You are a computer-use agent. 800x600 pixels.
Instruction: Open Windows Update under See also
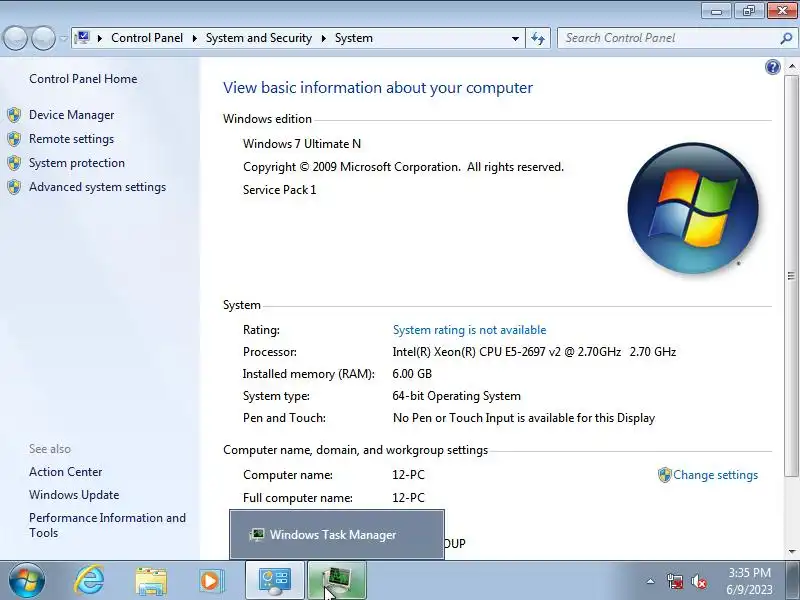[74, 494]
